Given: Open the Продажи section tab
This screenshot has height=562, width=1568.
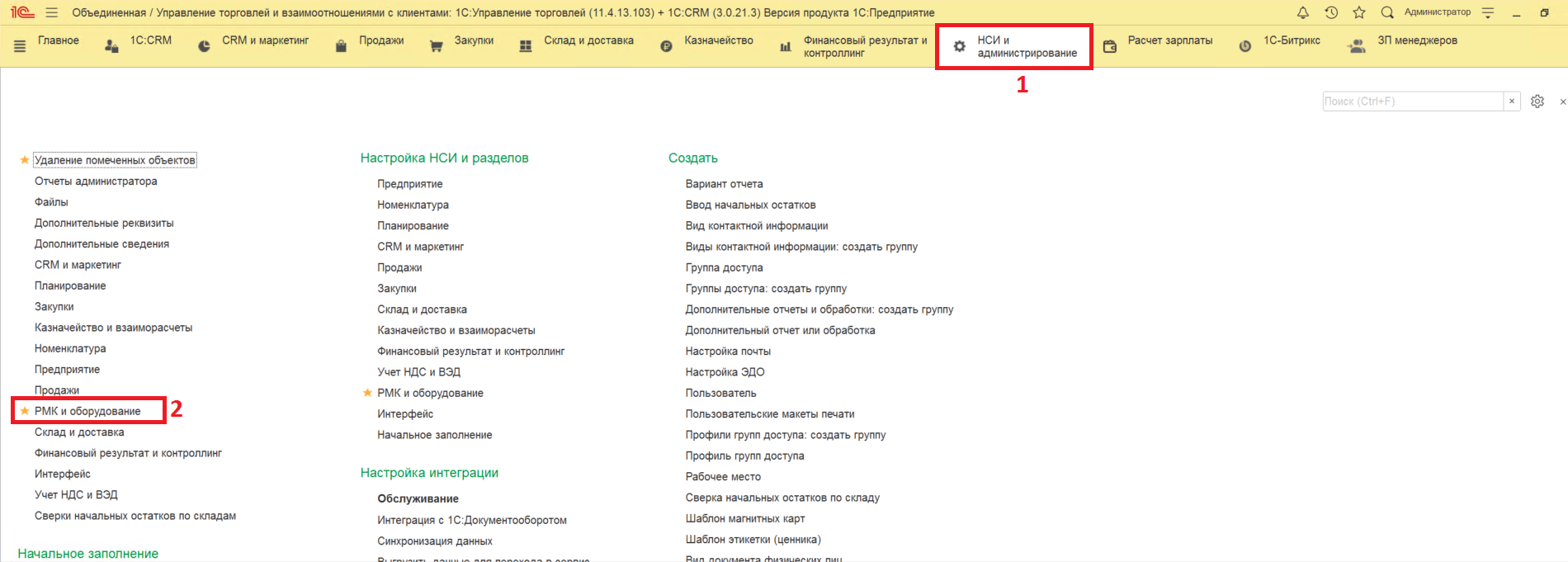Looking at the screenshot, I should pyautogui.click(x=371, y=41).
